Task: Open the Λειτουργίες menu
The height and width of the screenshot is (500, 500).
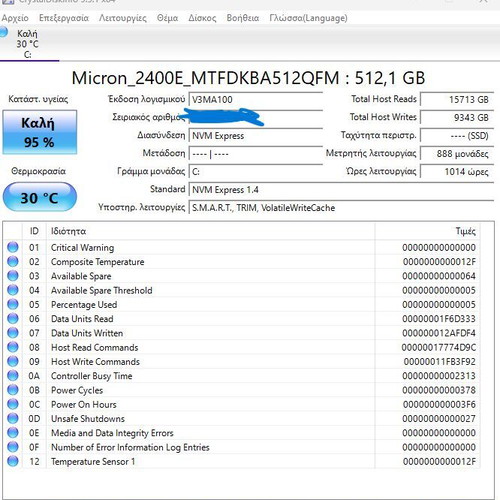Action: point(123,18)
